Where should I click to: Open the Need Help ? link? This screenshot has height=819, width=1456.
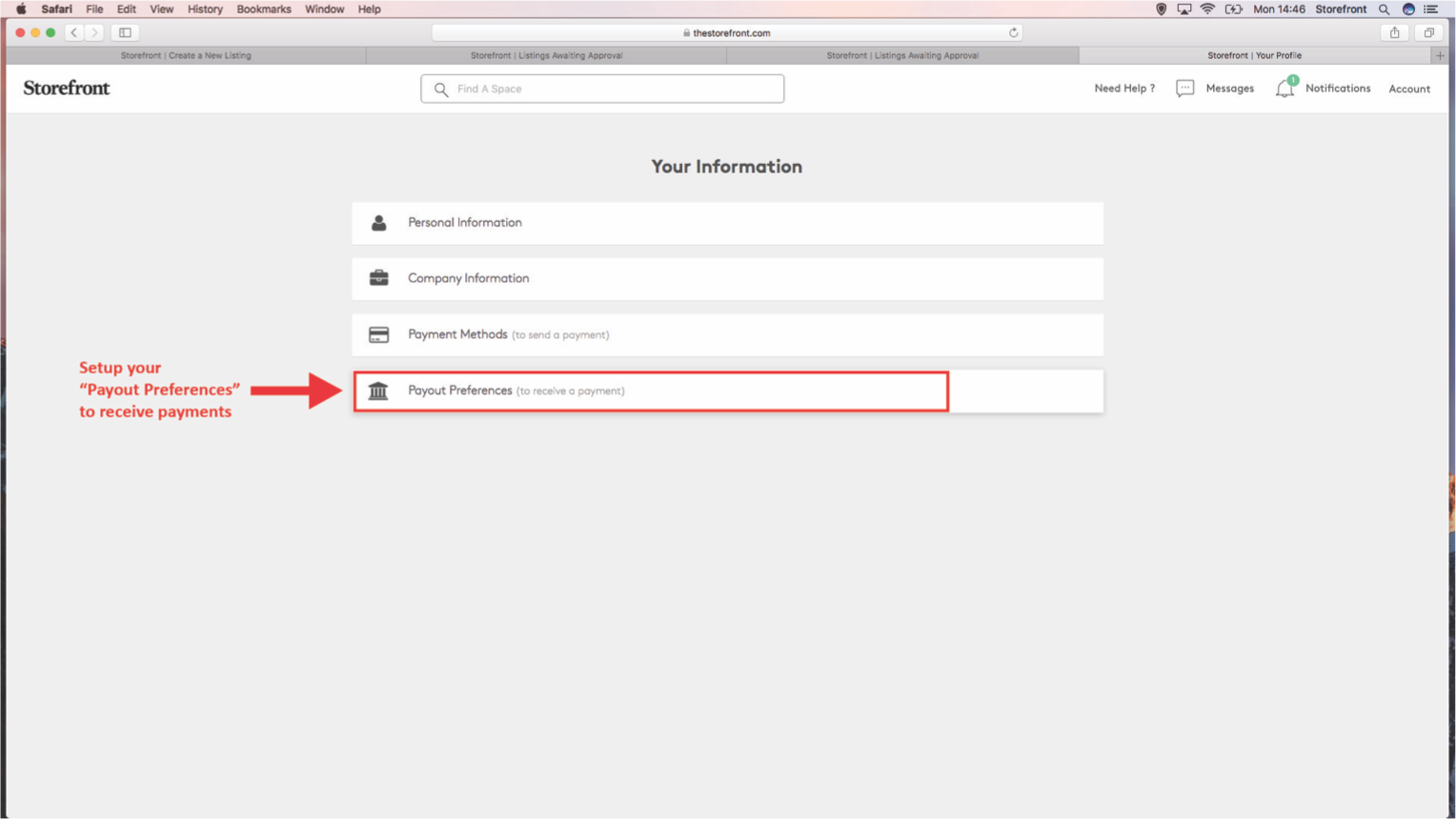1123,89
